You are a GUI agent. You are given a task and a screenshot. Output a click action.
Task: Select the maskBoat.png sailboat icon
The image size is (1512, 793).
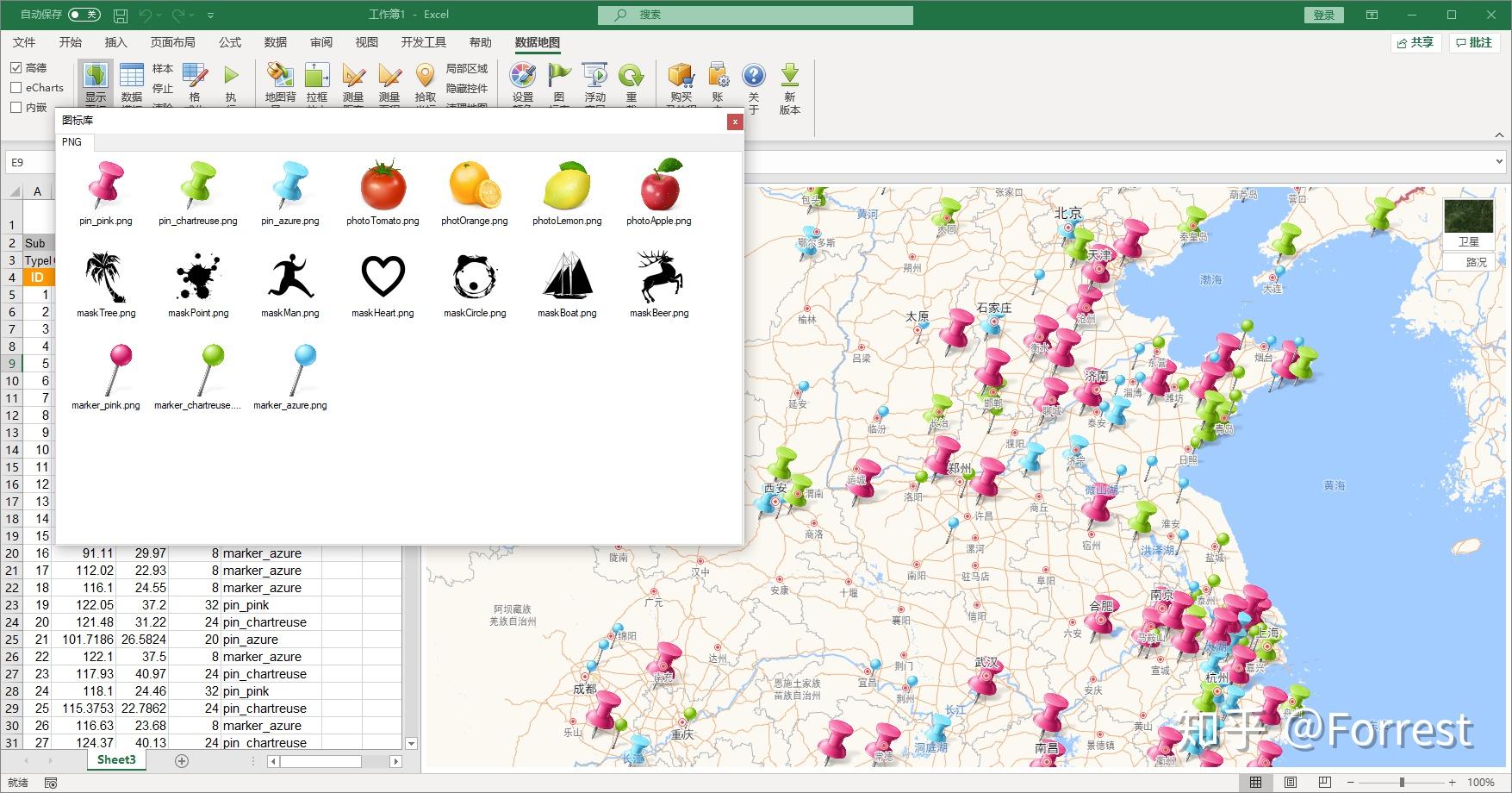pyautogui.click(x=566, y=278)
